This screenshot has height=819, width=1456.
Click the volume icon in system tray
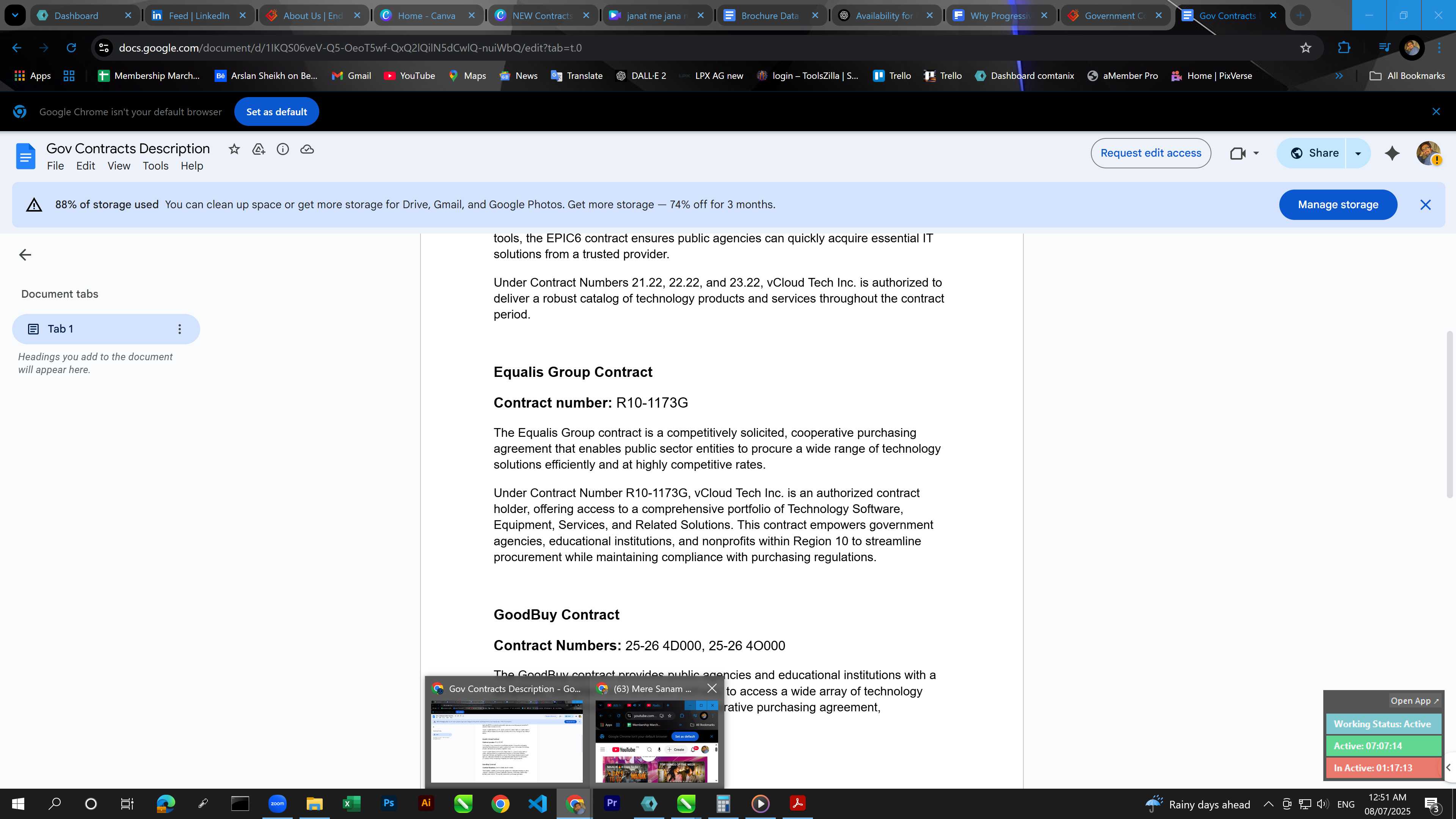tap(1322, 804)
